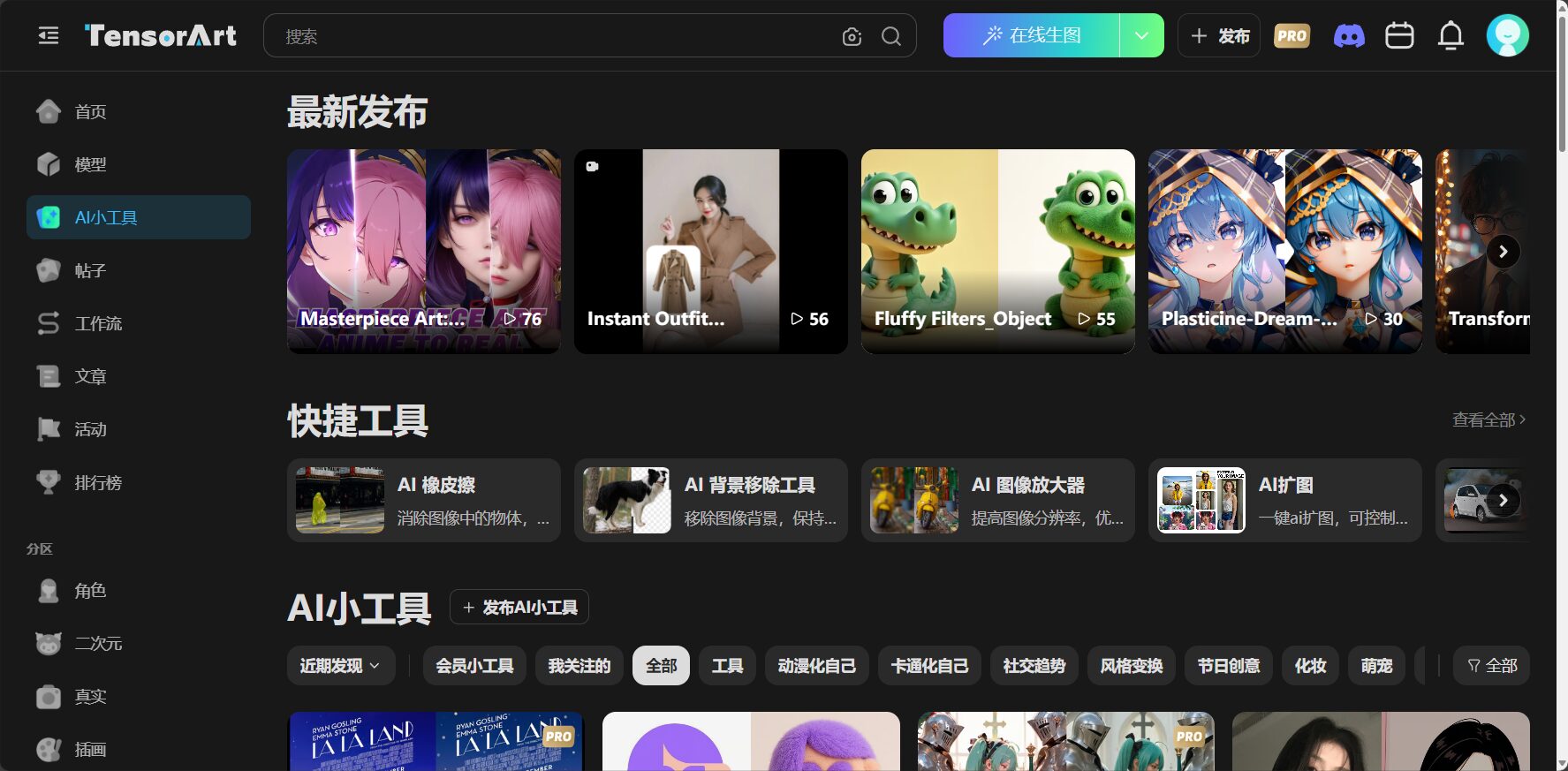Click the 发布 publish button
The height and width of the screenshot is (771, 1568).
tap(1219, 35)
